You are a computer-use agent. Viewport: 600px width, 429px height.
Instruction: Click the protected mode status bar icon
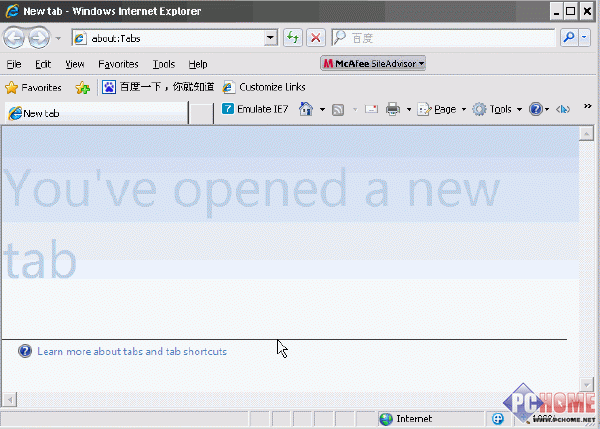(498, 419)
